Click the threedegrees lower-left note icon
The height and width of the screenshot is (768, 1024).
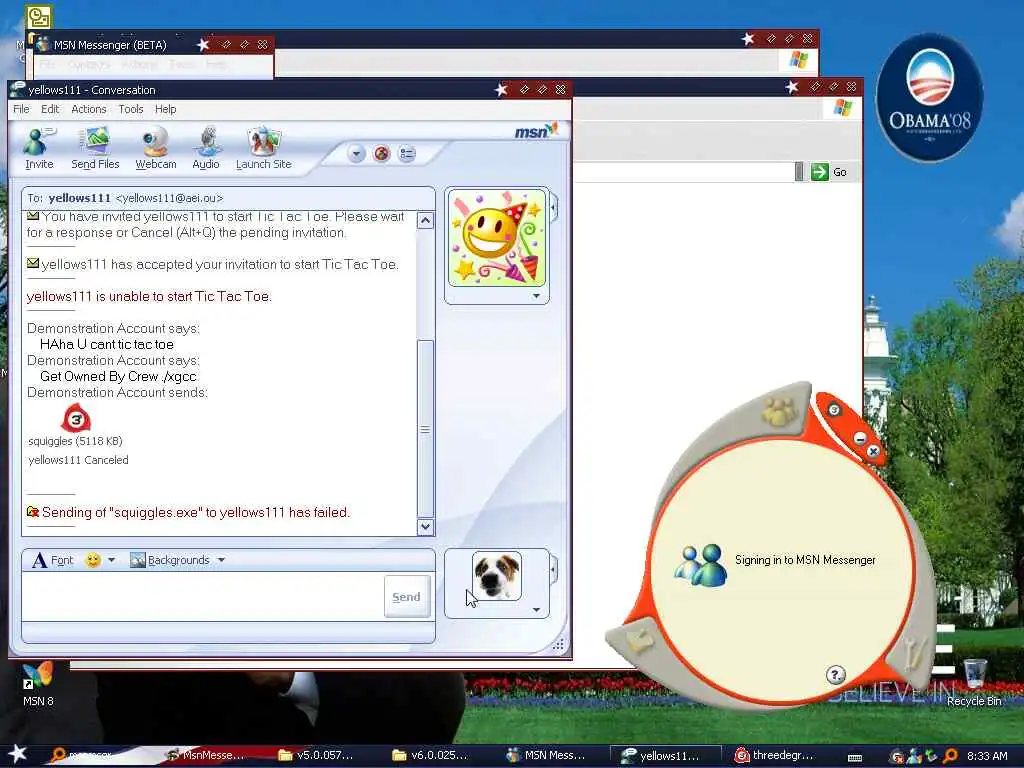(640, 641)
